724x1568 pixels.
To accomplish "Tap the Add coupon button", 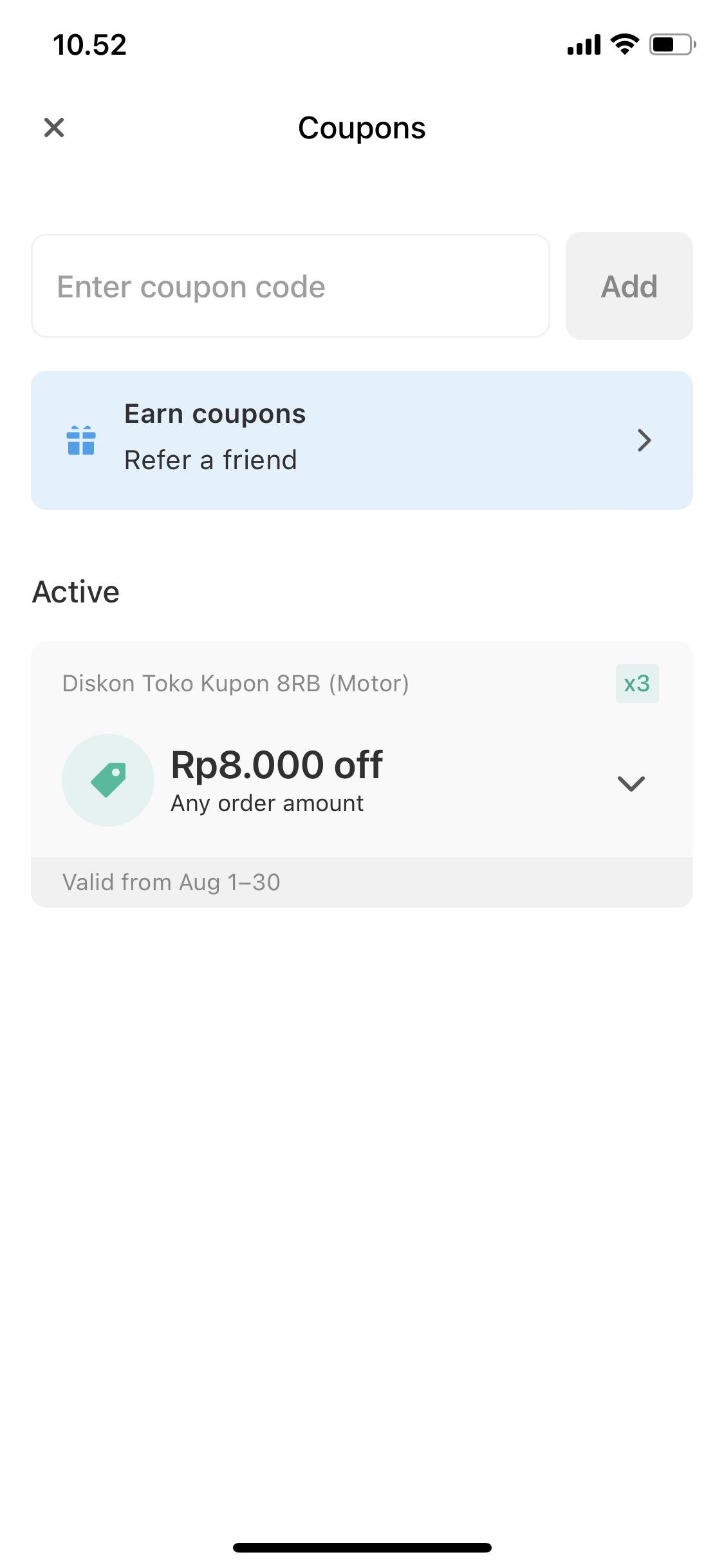I will [629, 286].
